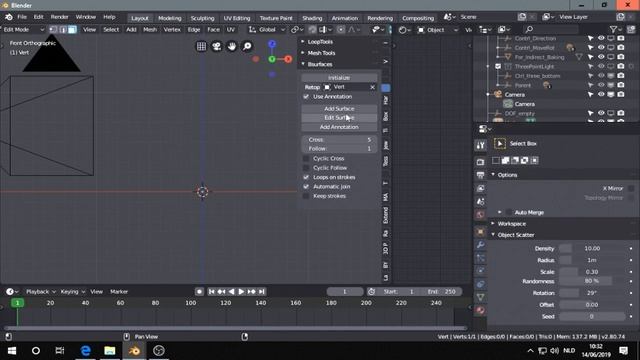
Task: Click frame 100 on the timeline ruler
Action: [x=191, y=303]
